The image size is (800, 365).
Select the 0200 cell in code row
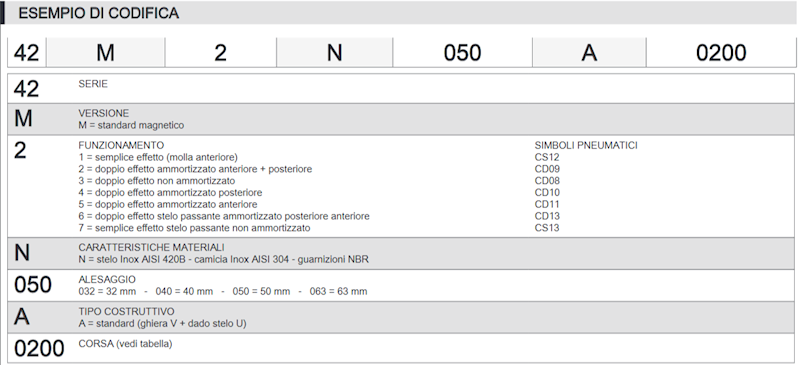coord(721,53)
